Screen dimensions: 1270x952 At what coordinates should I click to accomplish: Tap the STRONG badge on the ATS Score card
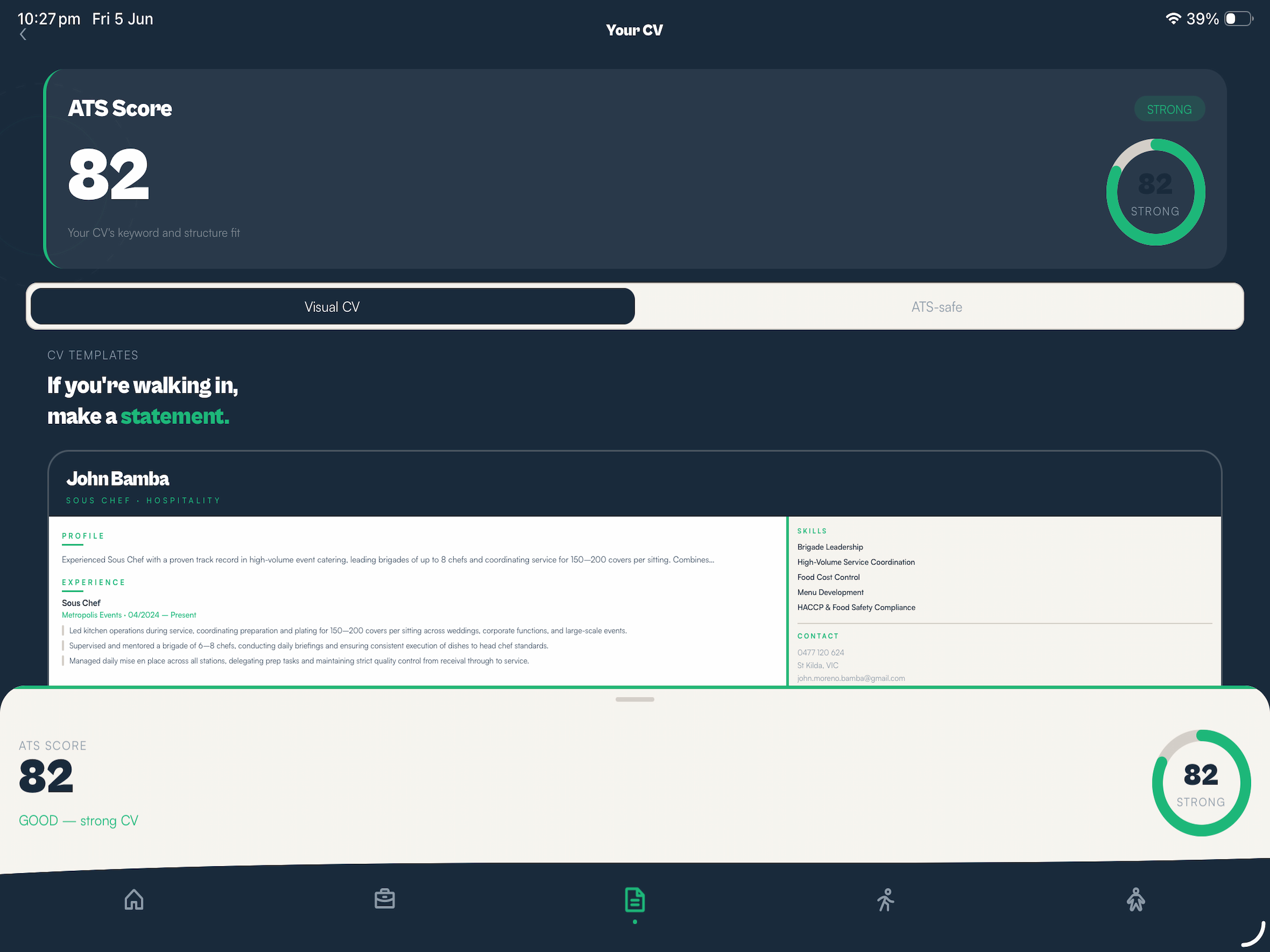1169,109
